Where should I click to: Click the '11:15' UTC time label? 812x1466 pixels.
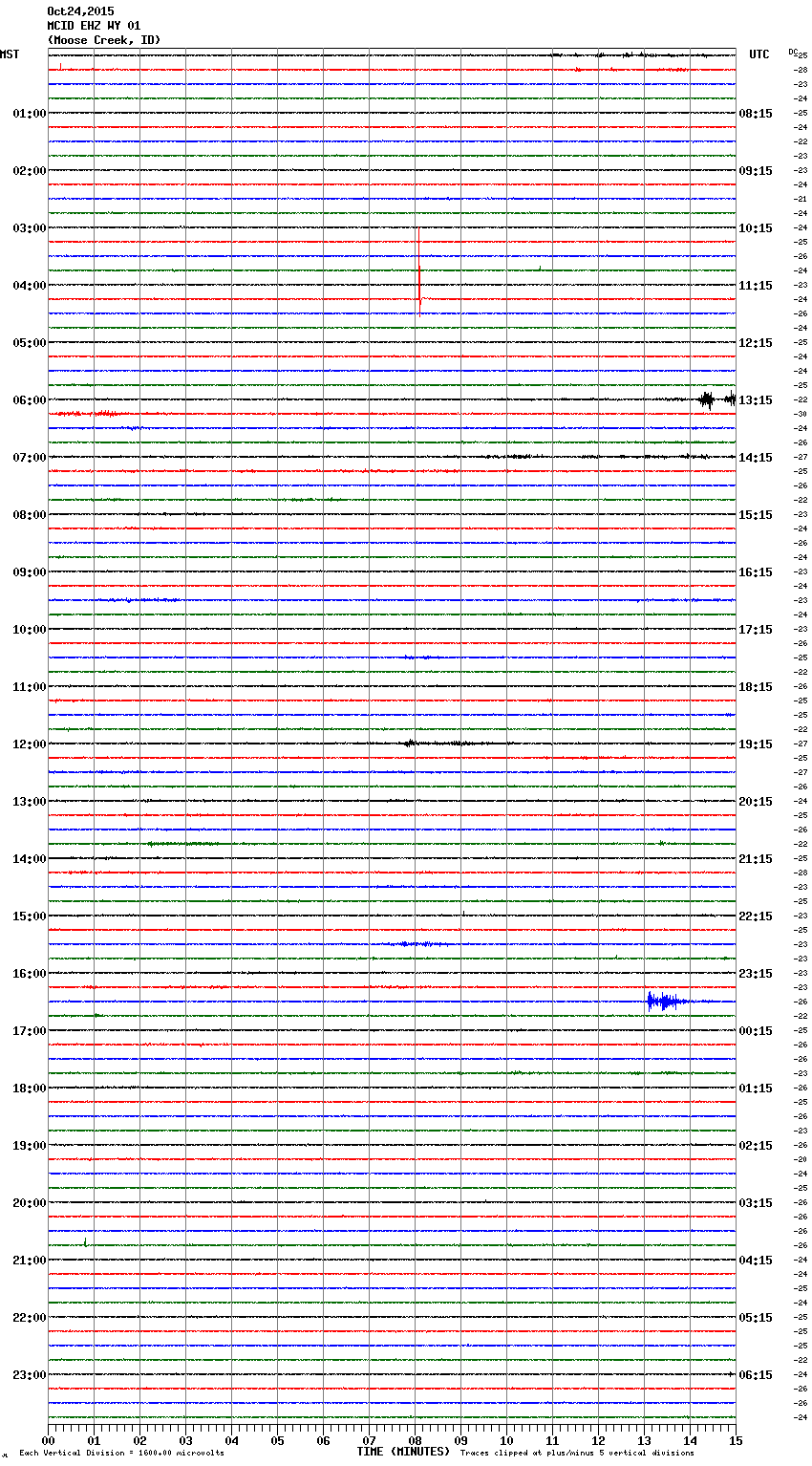[x=756, y=286]
